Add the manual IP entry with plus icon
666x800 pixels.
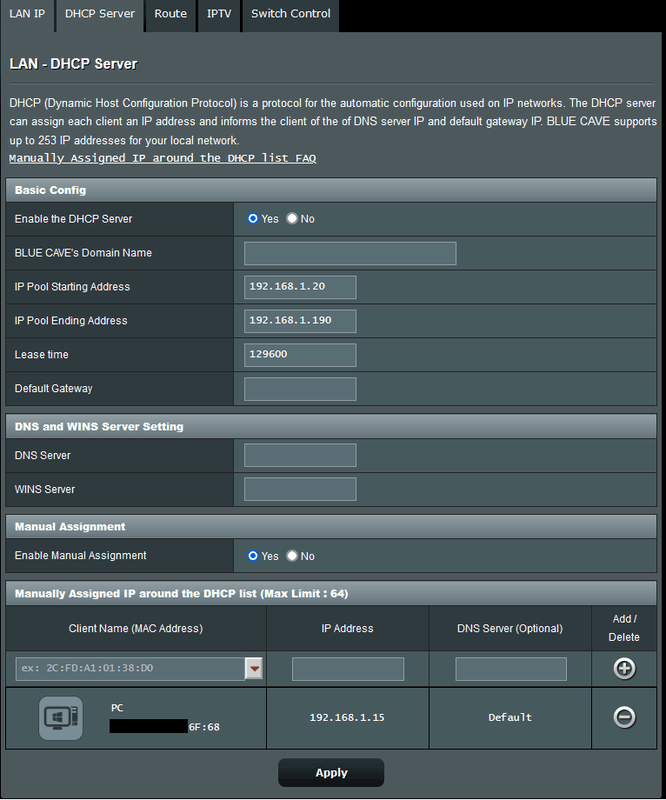pos(624,668)
